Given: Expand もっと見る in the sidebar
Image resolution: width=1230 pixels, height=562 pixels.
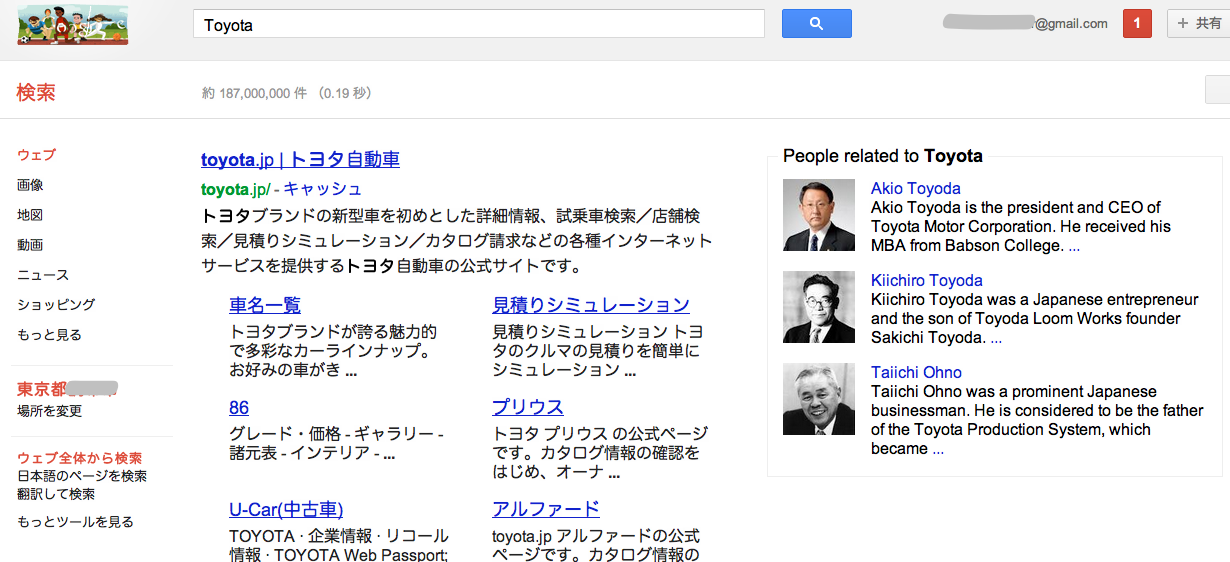Looking at the screenshot, I should pyautogui.click(x=49, y=335).
